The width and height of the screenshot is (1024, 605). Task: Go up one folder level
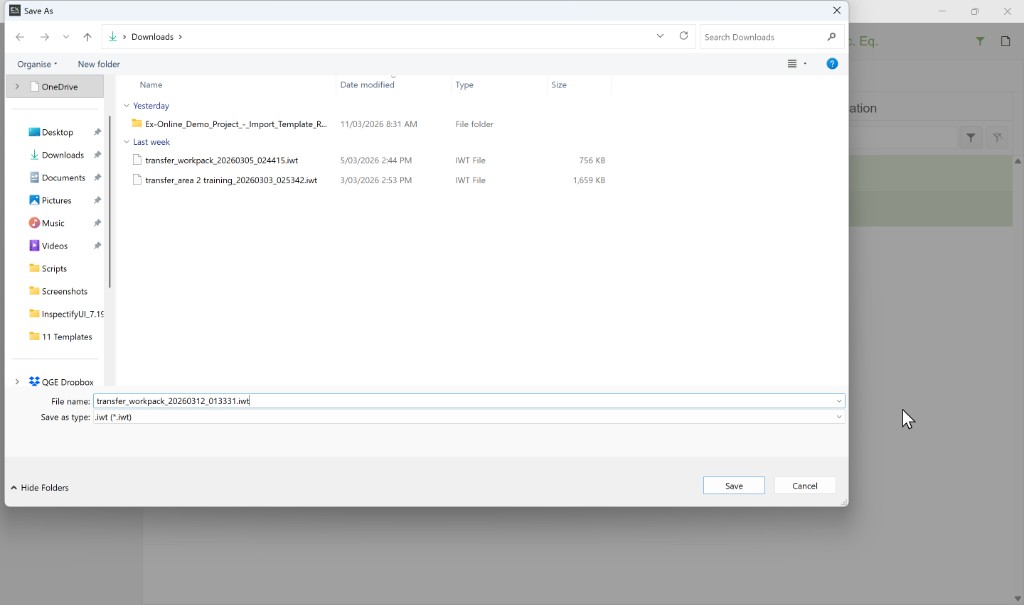point(88,37)
